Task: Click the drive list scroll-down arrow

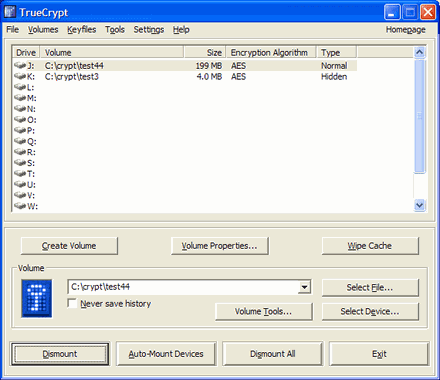Action: pos(419,205)
